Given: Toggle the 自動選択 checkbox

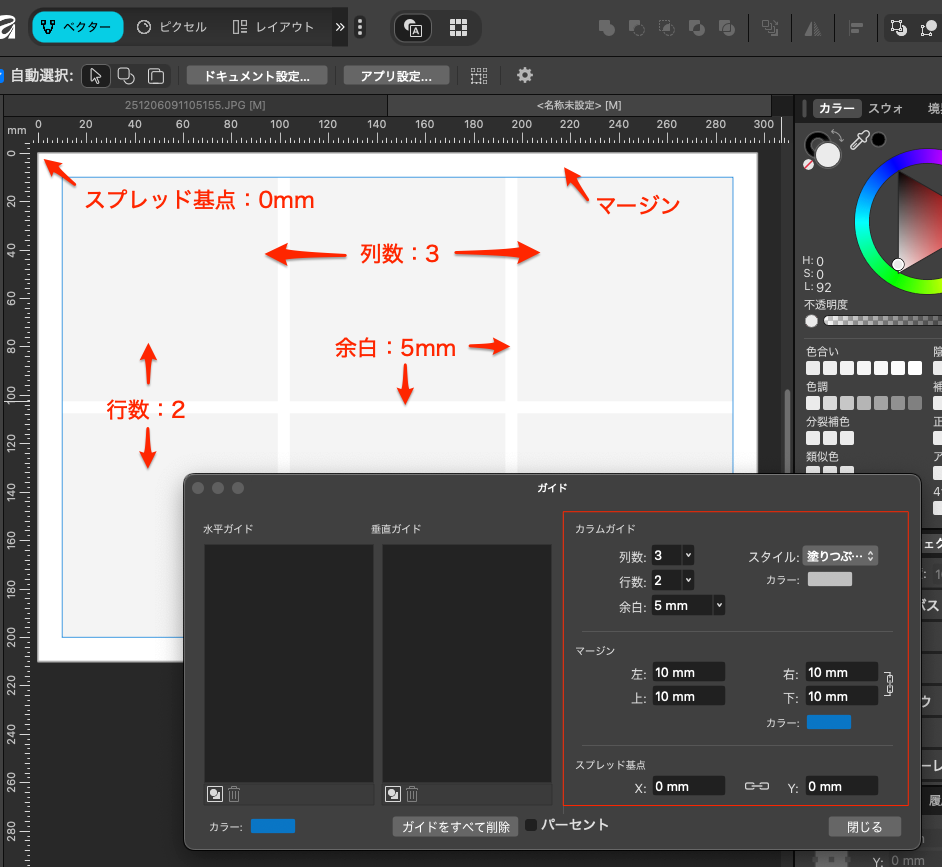Looking at the screenshot, I should coord(3,75).
